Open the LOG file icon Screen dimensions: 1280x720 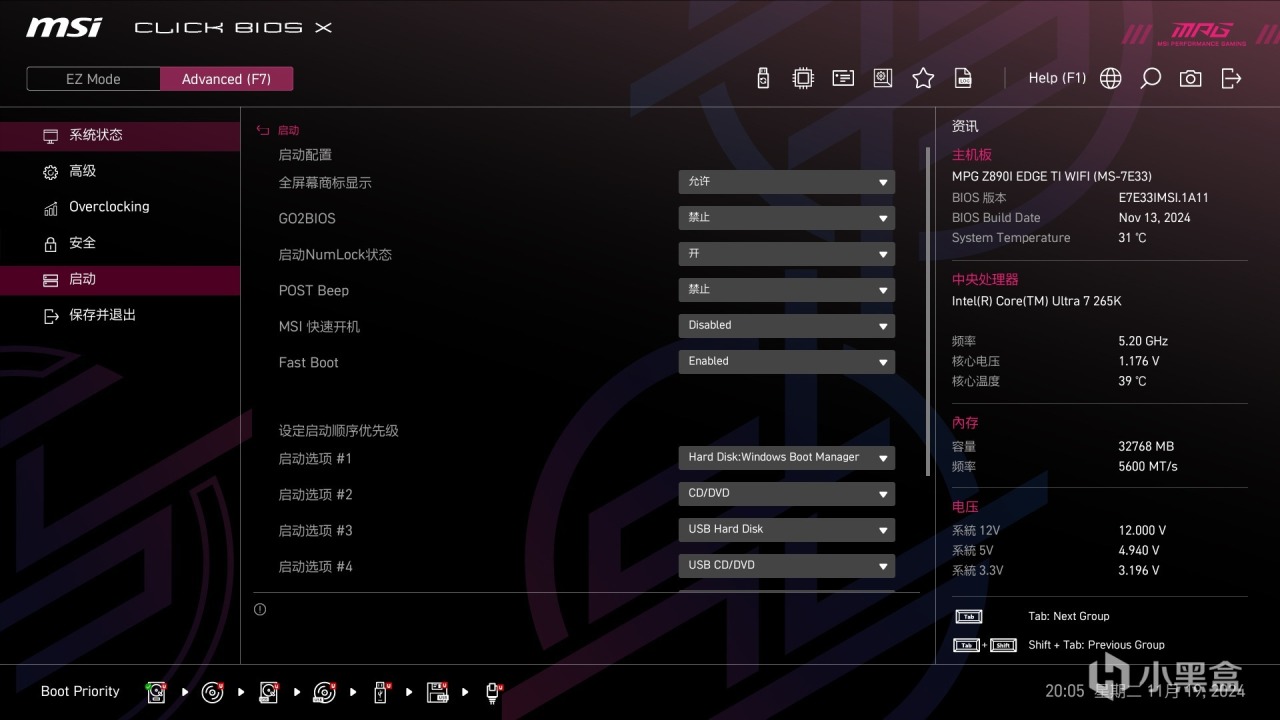(x=963, y=78)
